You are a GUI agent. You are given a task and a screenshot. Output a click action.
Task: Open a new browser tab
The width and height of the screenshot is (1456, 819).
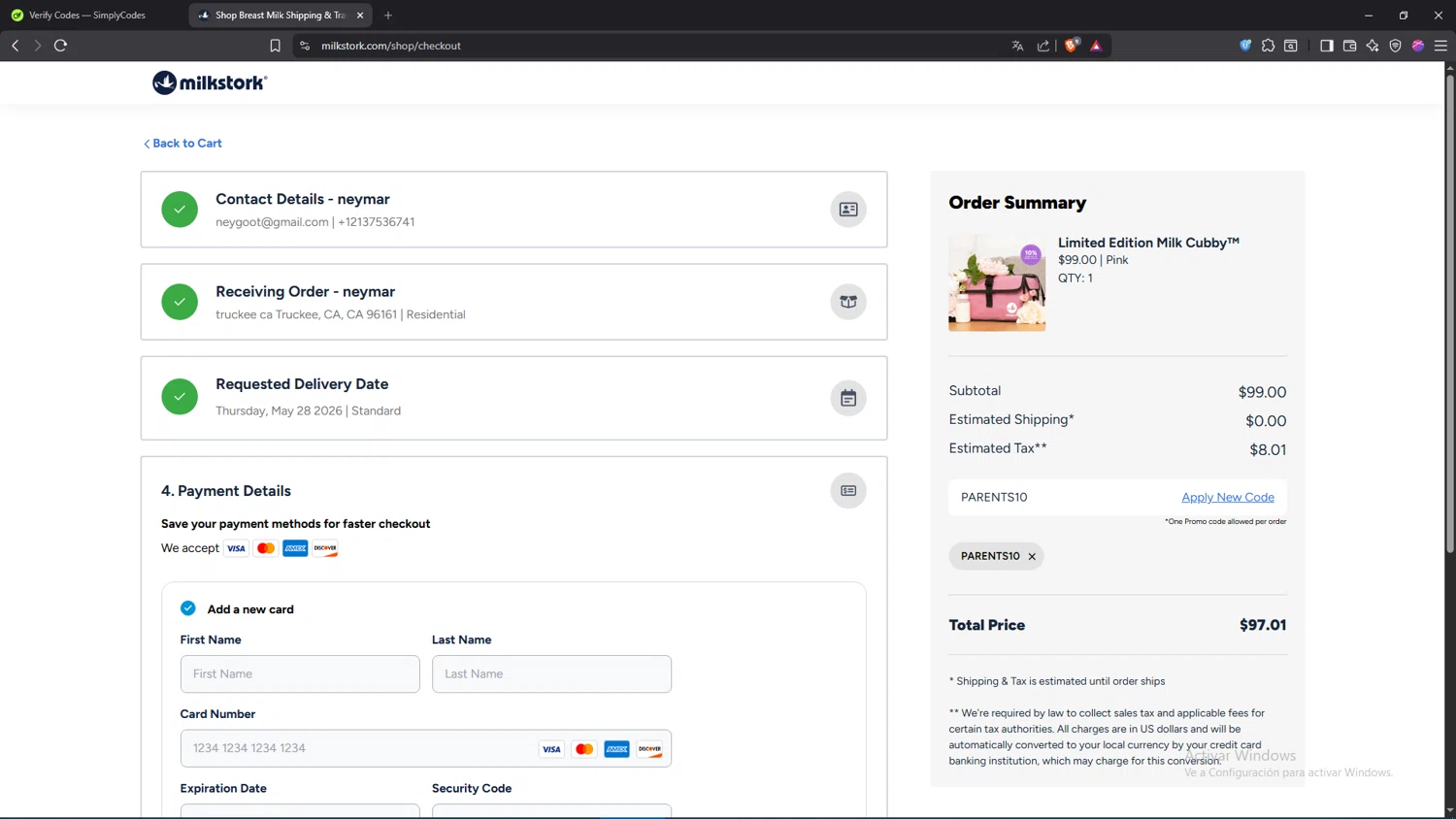(x=388, y=16)
